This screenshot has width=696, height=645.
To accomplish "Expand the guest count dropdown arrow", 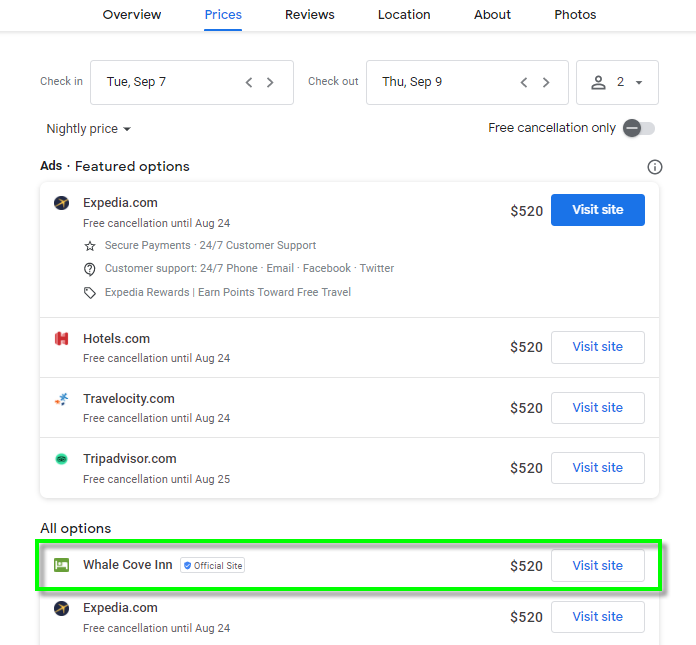I will click(639, 82).
